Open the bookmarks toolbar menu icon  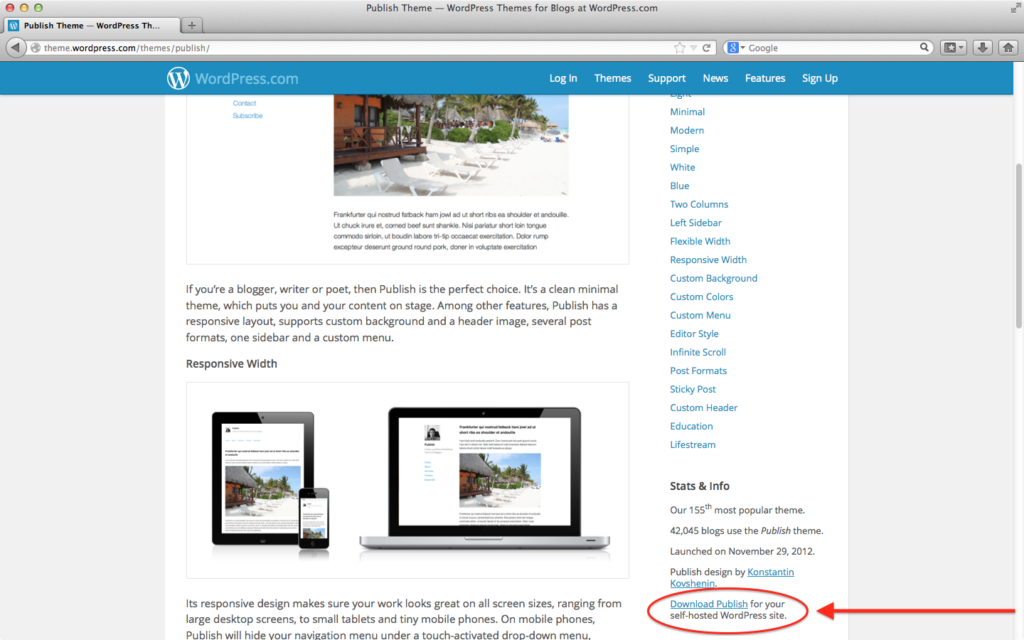click(x=953, y=48)
